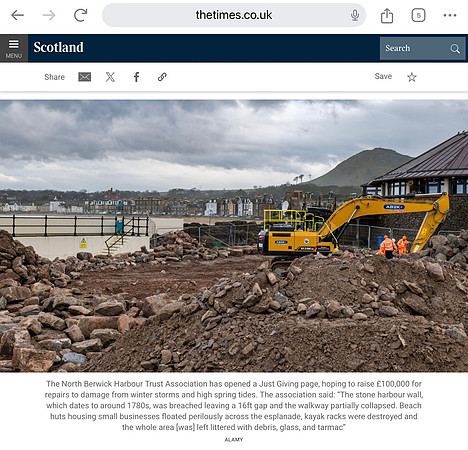Screen dimensions: 468x450
Task: Open the tabs switcher showing 5
Action: pyautogui.click(x=418, y=15)
